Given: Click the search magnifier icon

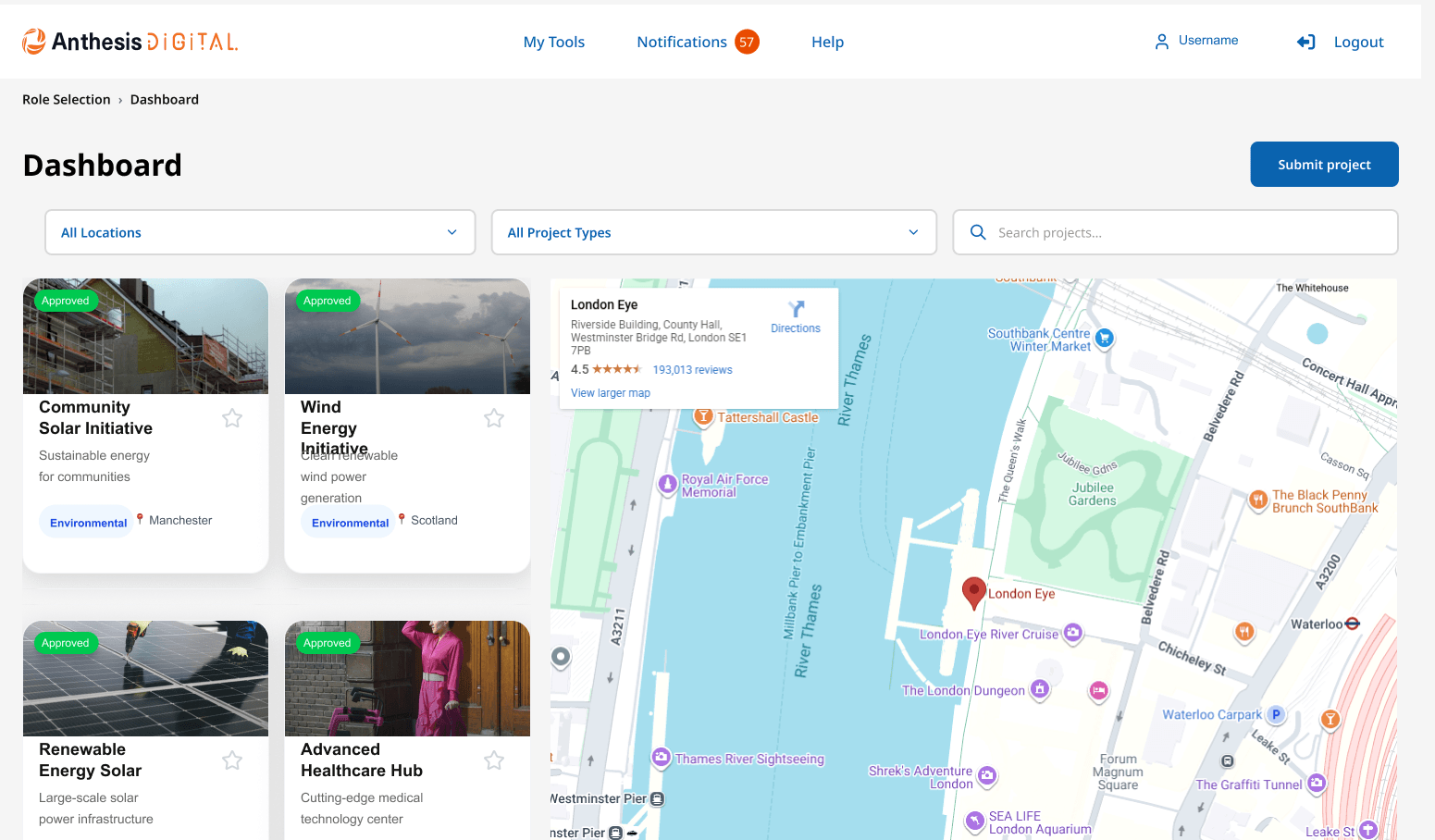Looking at the screenshot, I should point(978,232).
